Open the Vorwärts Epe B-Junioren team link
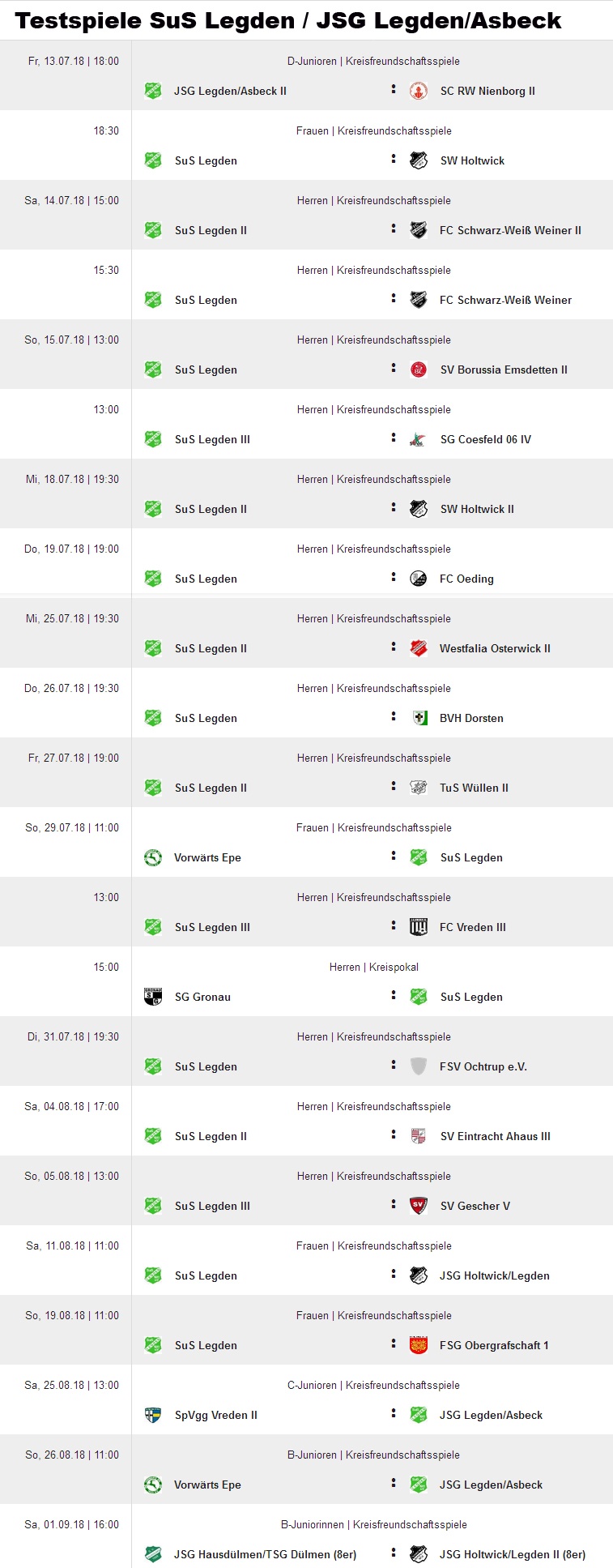Image resolution: width=613 pixels, height=1568 pixels. [207, 1485]
